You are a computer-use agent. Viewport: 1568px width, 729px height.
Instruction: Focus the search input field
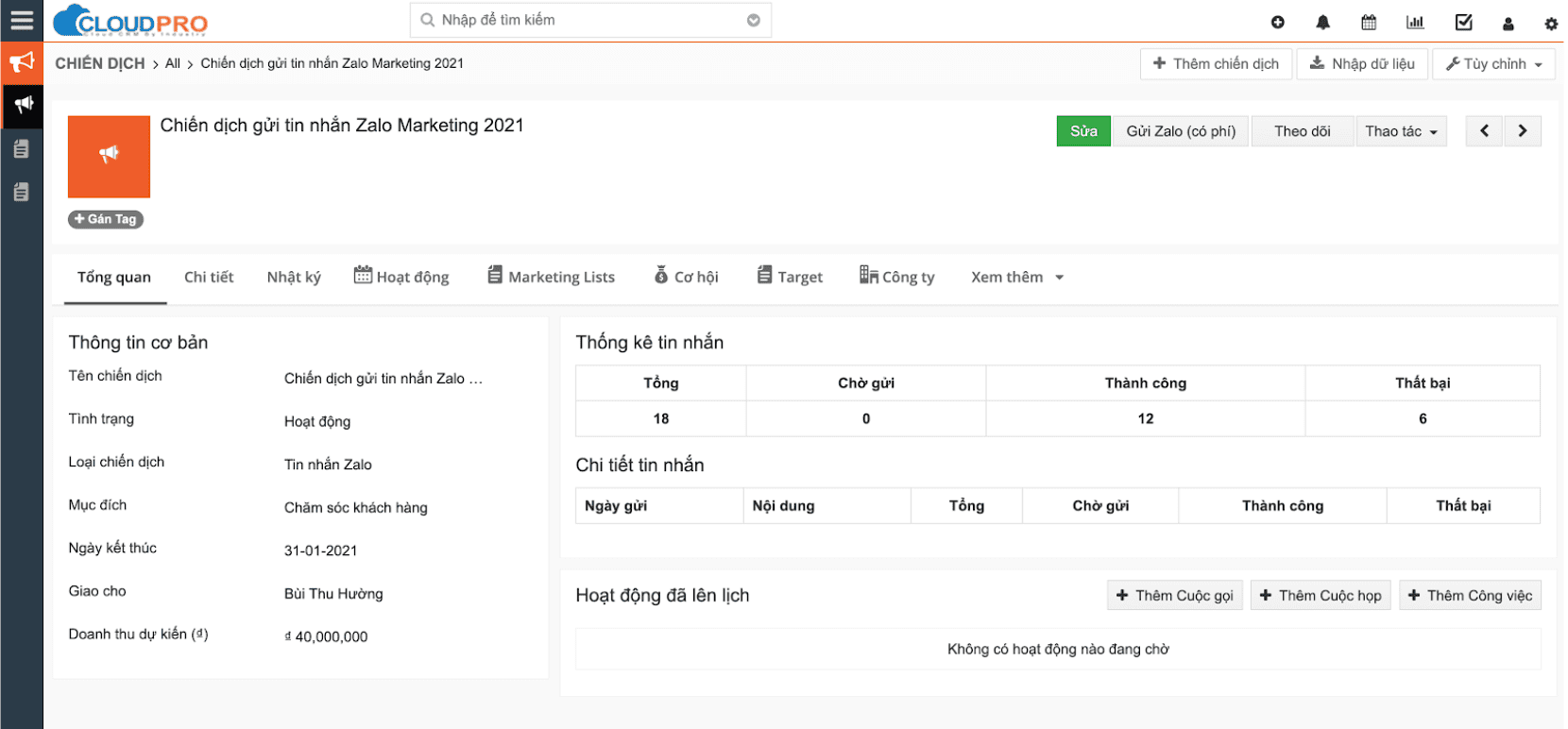[590, 20]
